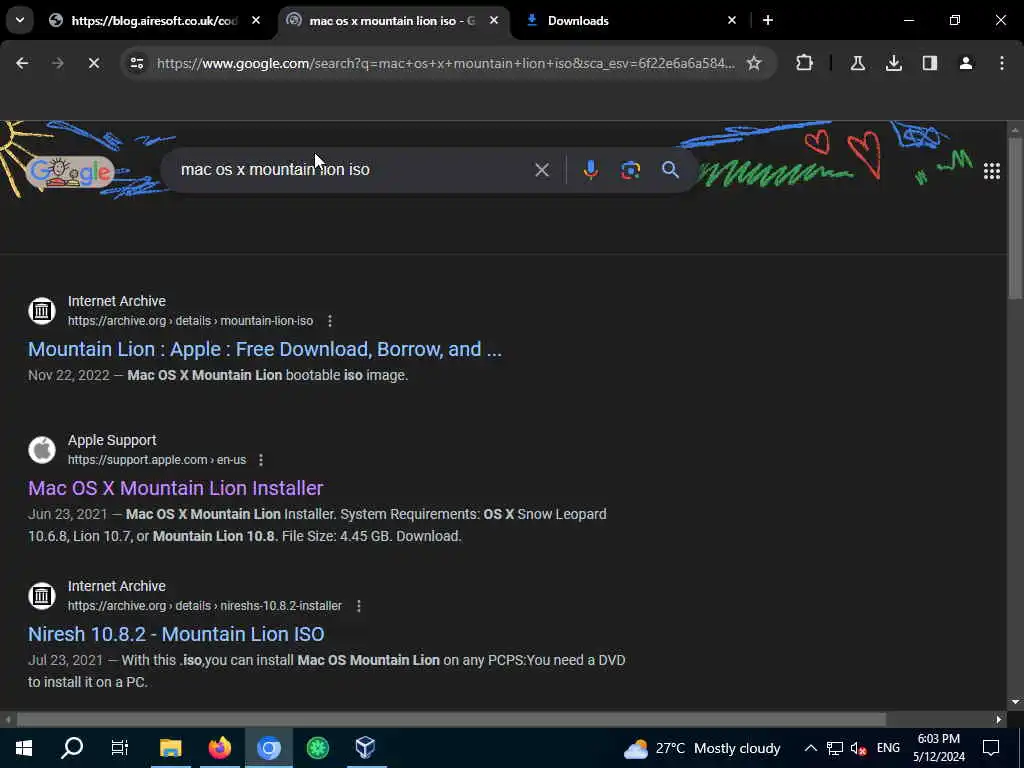Click the Apple Support favicon
The image size is (1024, 768).
tap(42, 449)
